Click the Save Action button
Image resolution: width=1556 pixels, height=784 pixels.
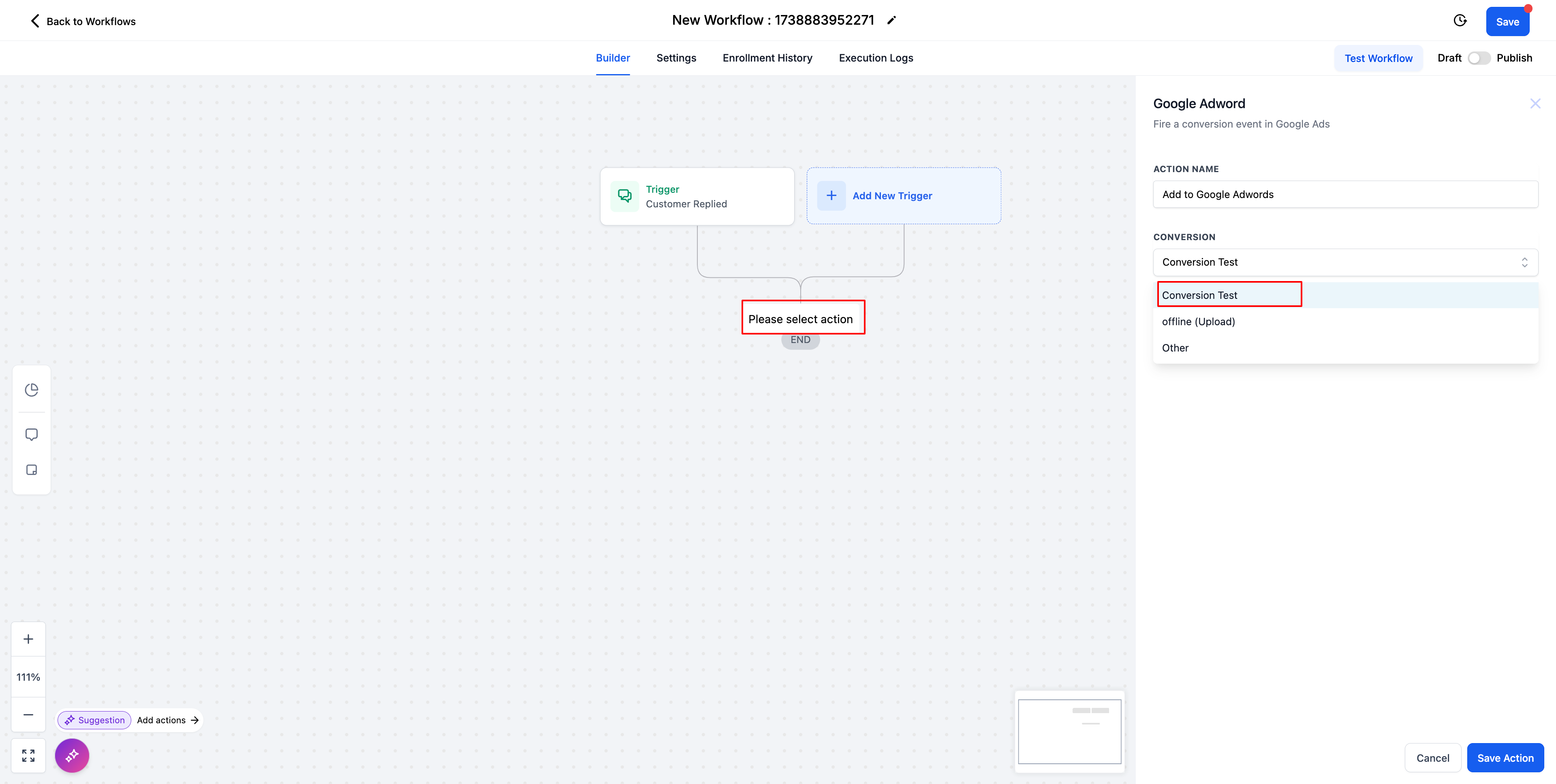(1505, 757)
